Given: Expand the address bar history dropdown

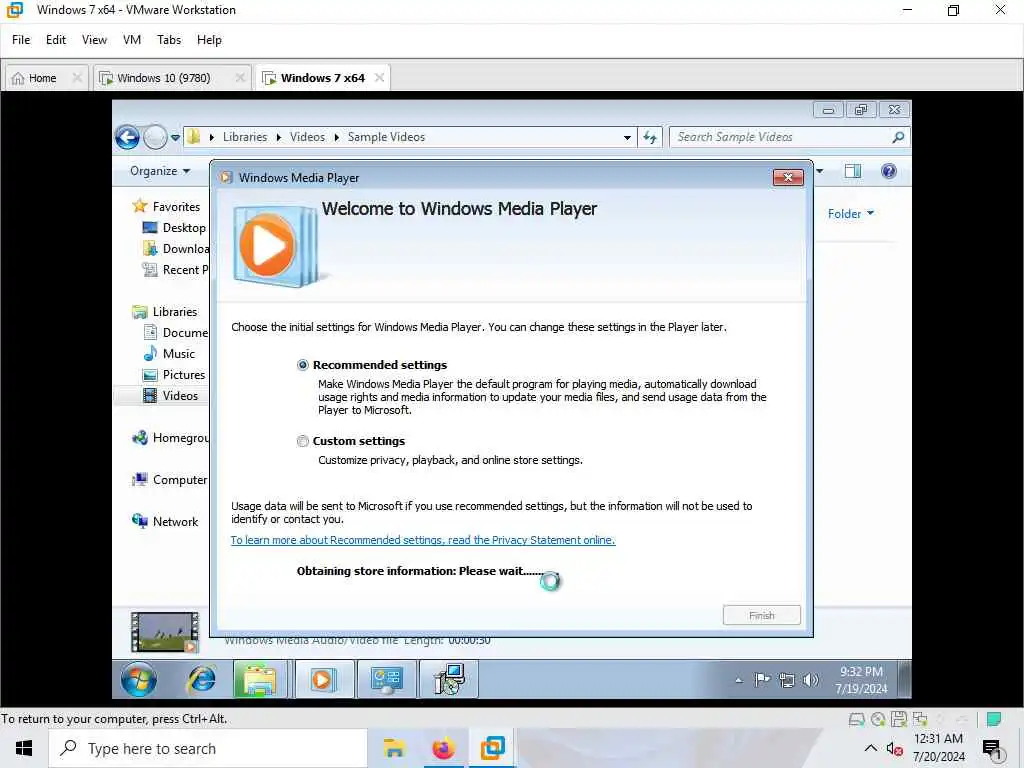Looking at the screenshot, I should [x=627, y=138].
